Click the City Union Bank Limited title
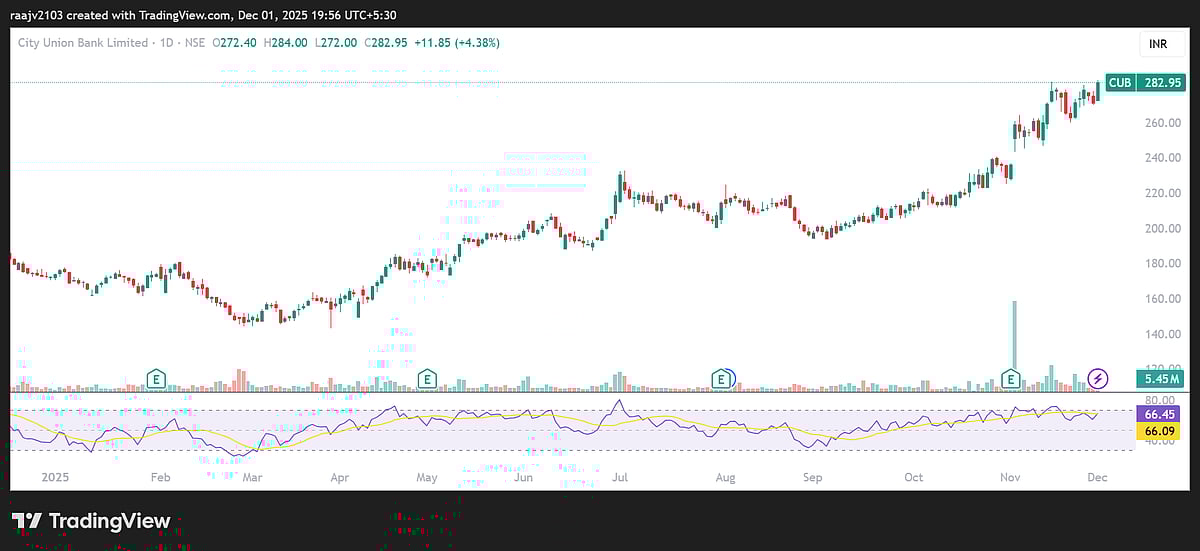1200x551 pixels. (x=83, y=43)
